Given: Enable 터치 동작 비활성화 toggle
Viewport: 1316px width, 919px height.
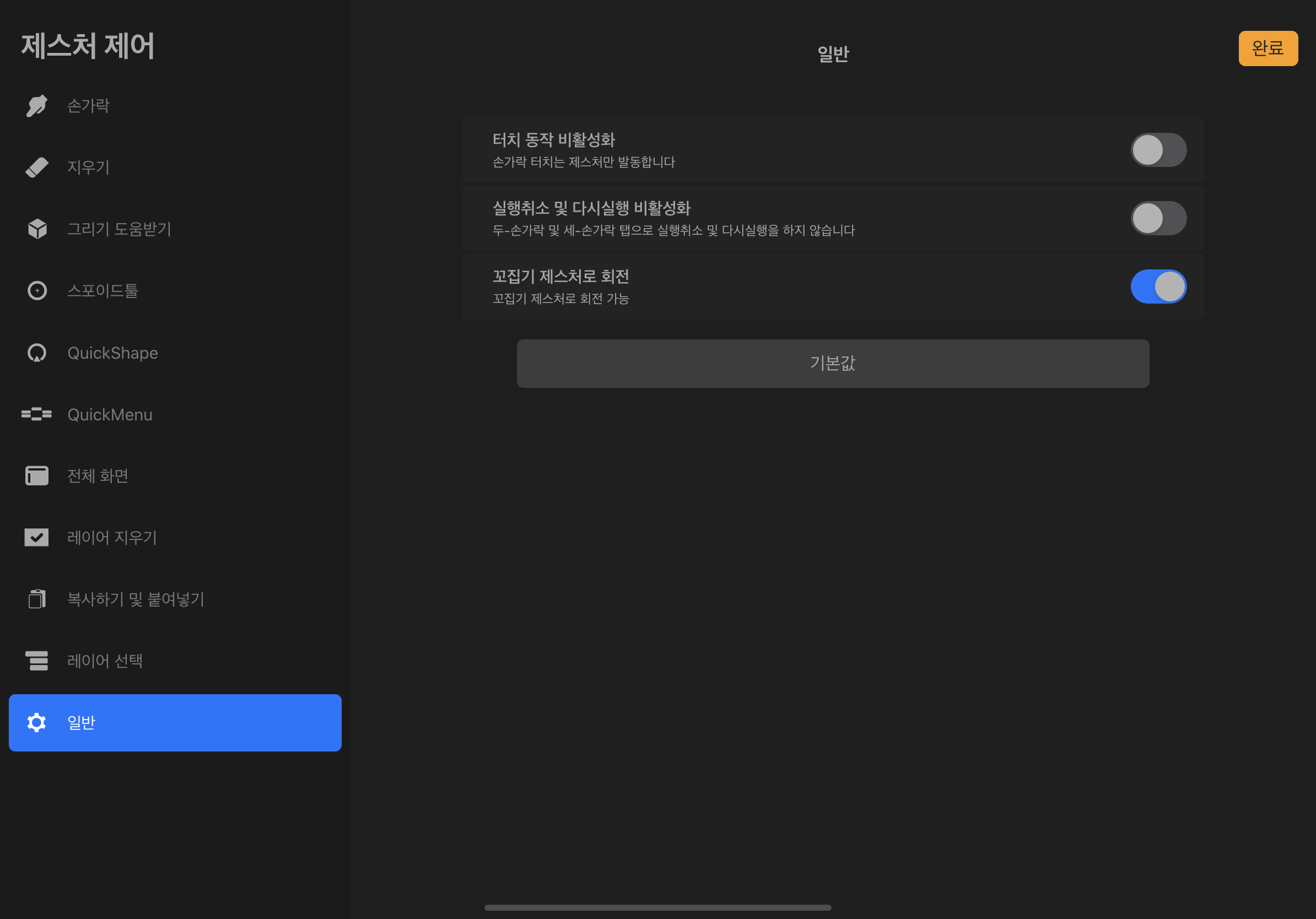Looking at the screenshot, I should (x=1158, y=150).
